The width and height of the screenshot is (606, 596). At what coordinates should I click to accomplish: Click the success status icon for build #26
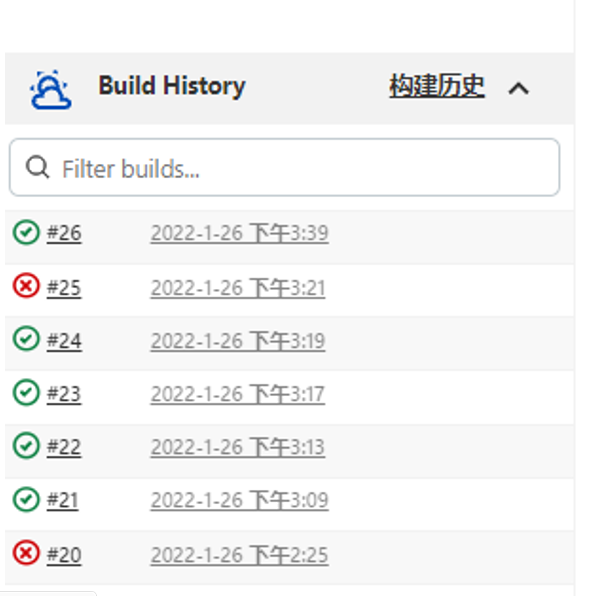pyautogui.click(x=26, y=233)
